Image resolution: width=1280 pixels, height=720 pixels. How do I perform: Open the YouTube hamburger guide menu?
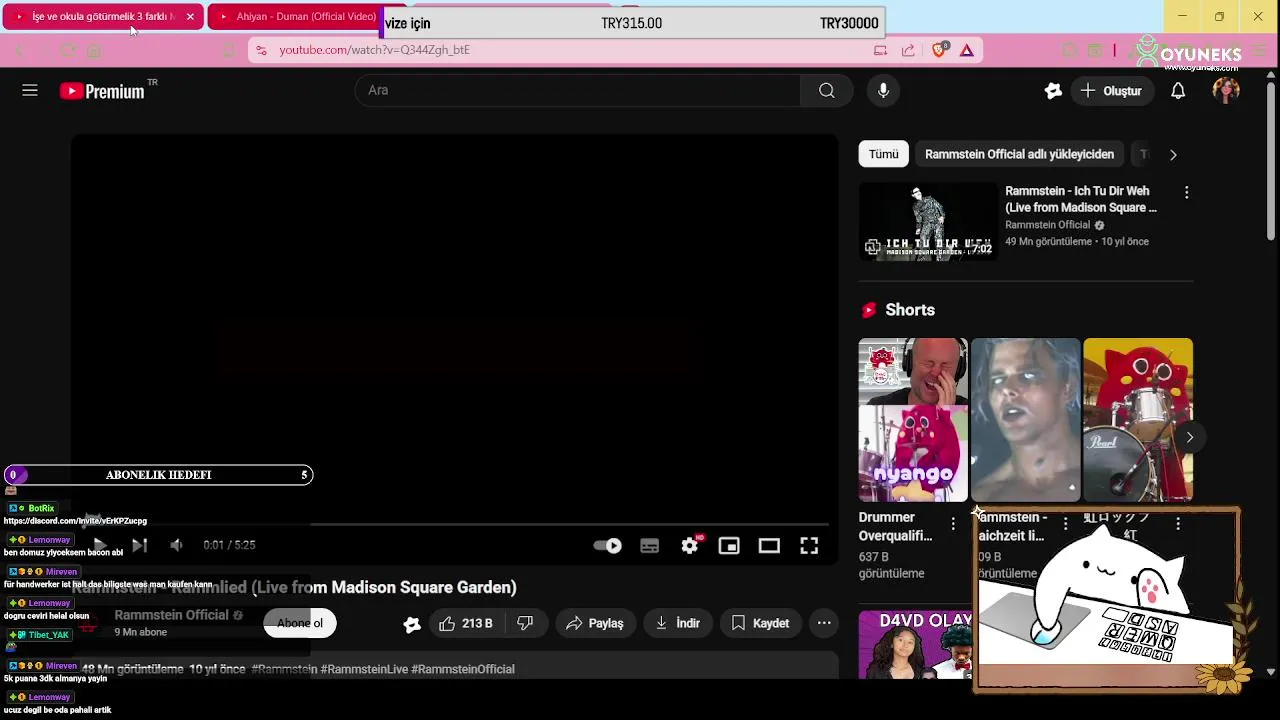(x=30, y=90)
